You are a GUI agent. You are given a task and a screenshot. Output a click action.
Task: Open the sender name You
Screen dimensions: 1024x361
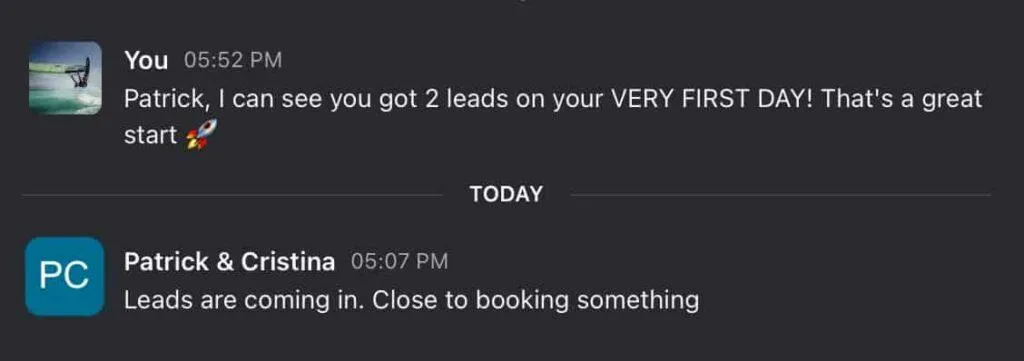point(146,61)
